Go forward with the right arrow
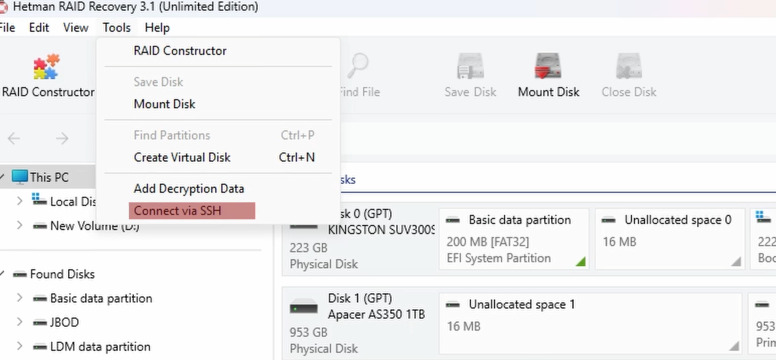The width and height of the screenshot is (776, 360). 62,139
